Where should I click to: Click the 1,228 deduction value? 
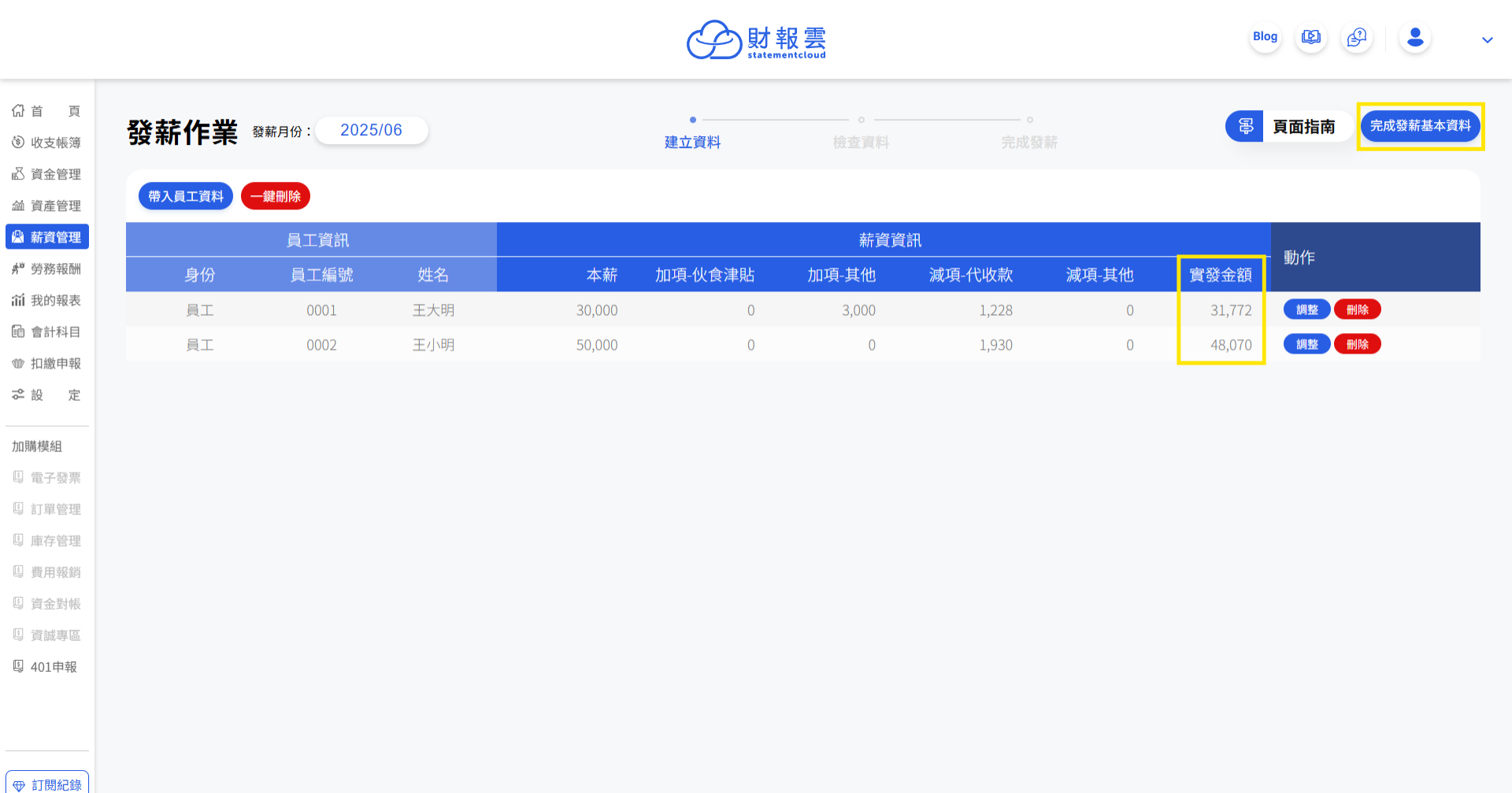point(996,310)
